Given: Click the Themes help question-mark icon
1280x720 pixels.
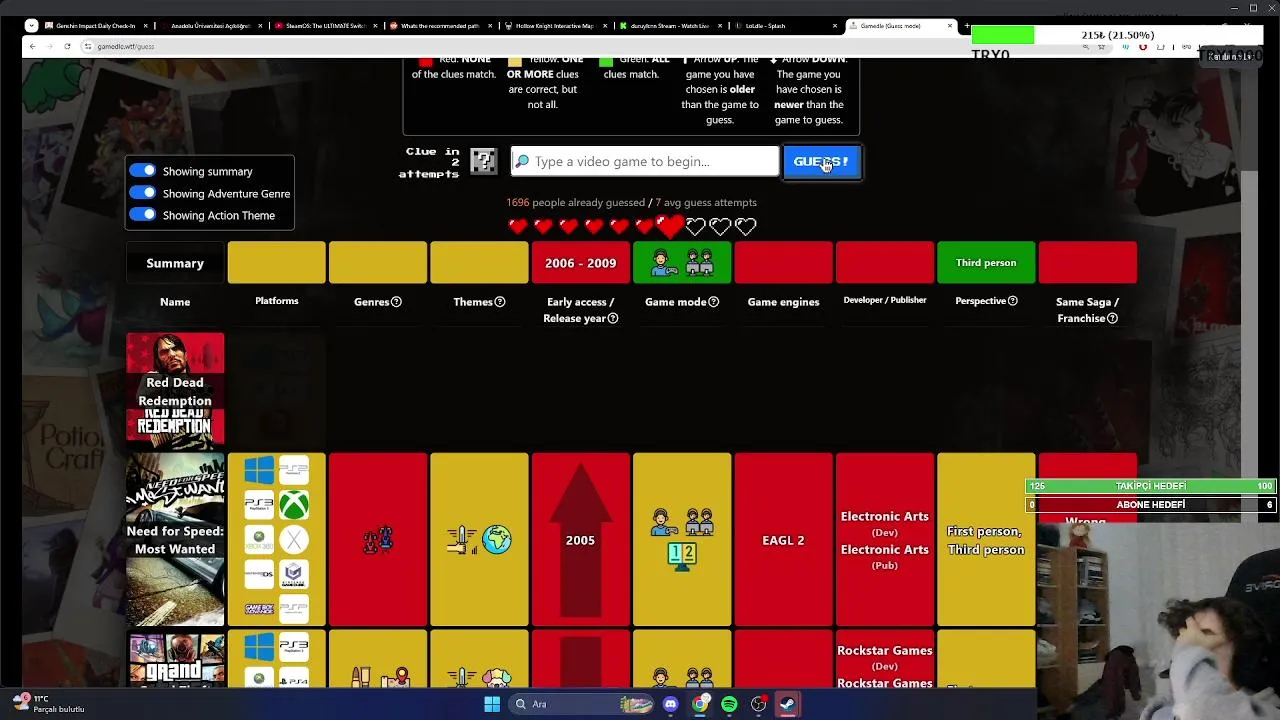Looking at the screenshot, I should pos(500,302).
